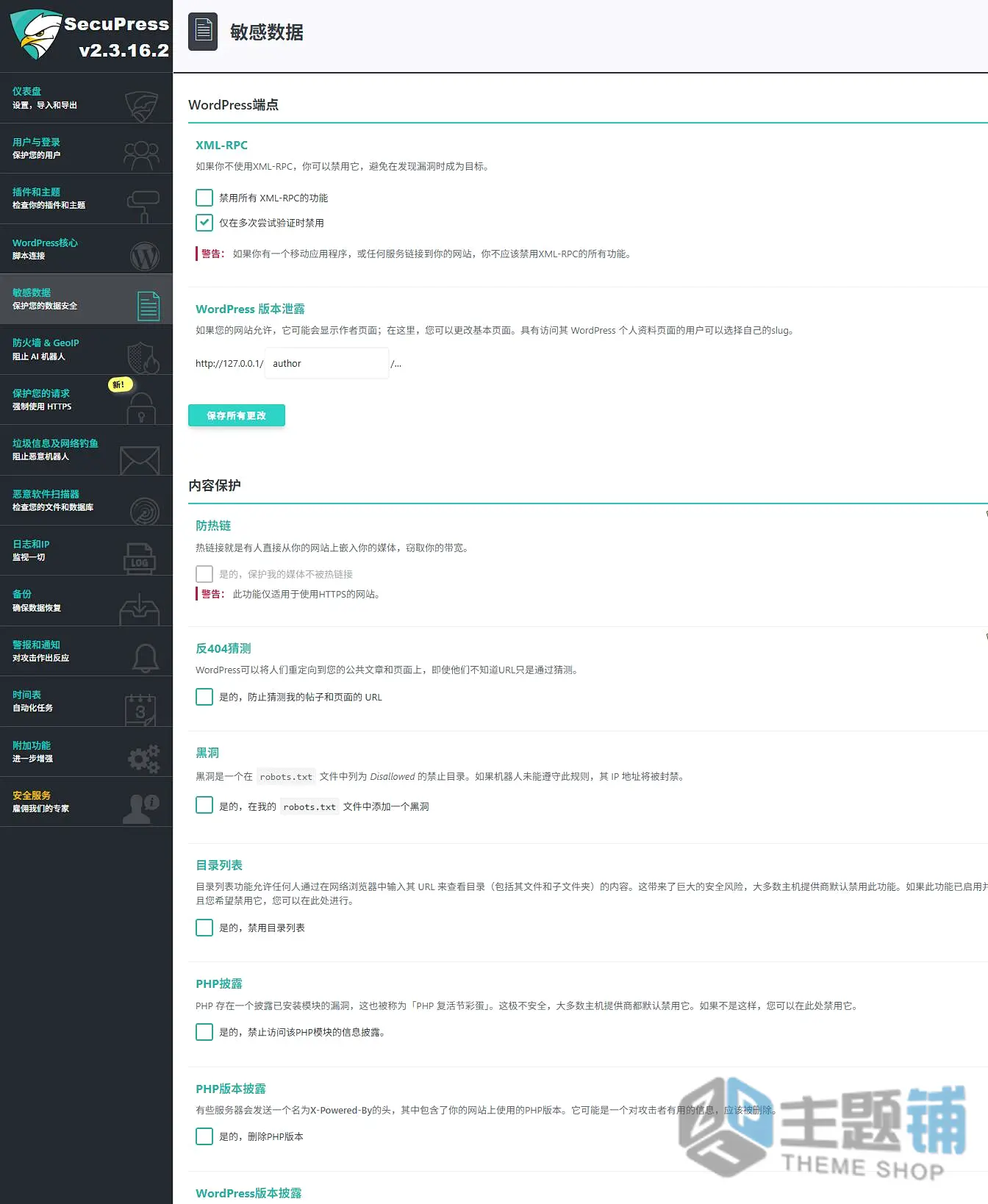
Task: Open the 警报和通知 menu item
Action: coord(86,651)
